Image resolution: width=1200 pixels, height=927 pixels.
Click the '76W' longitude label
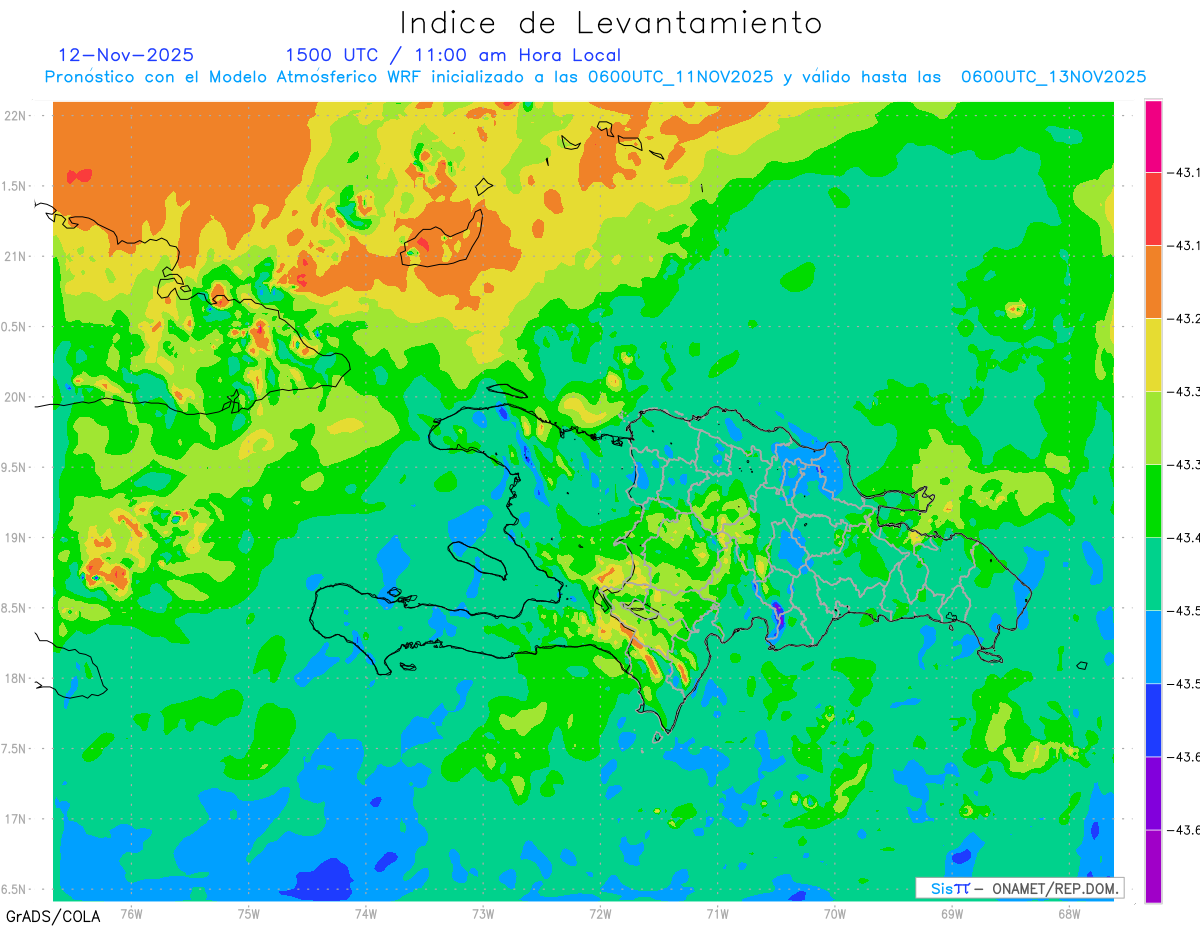[x=131, y=913]
